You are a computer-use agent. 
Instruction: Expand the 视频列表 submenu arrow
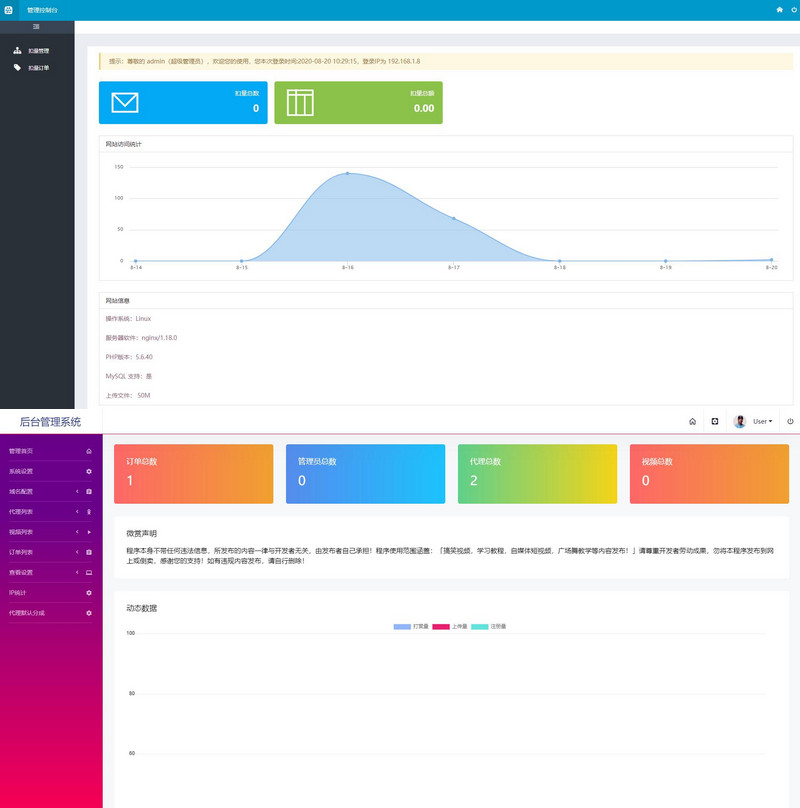click(x=77, y=532)
